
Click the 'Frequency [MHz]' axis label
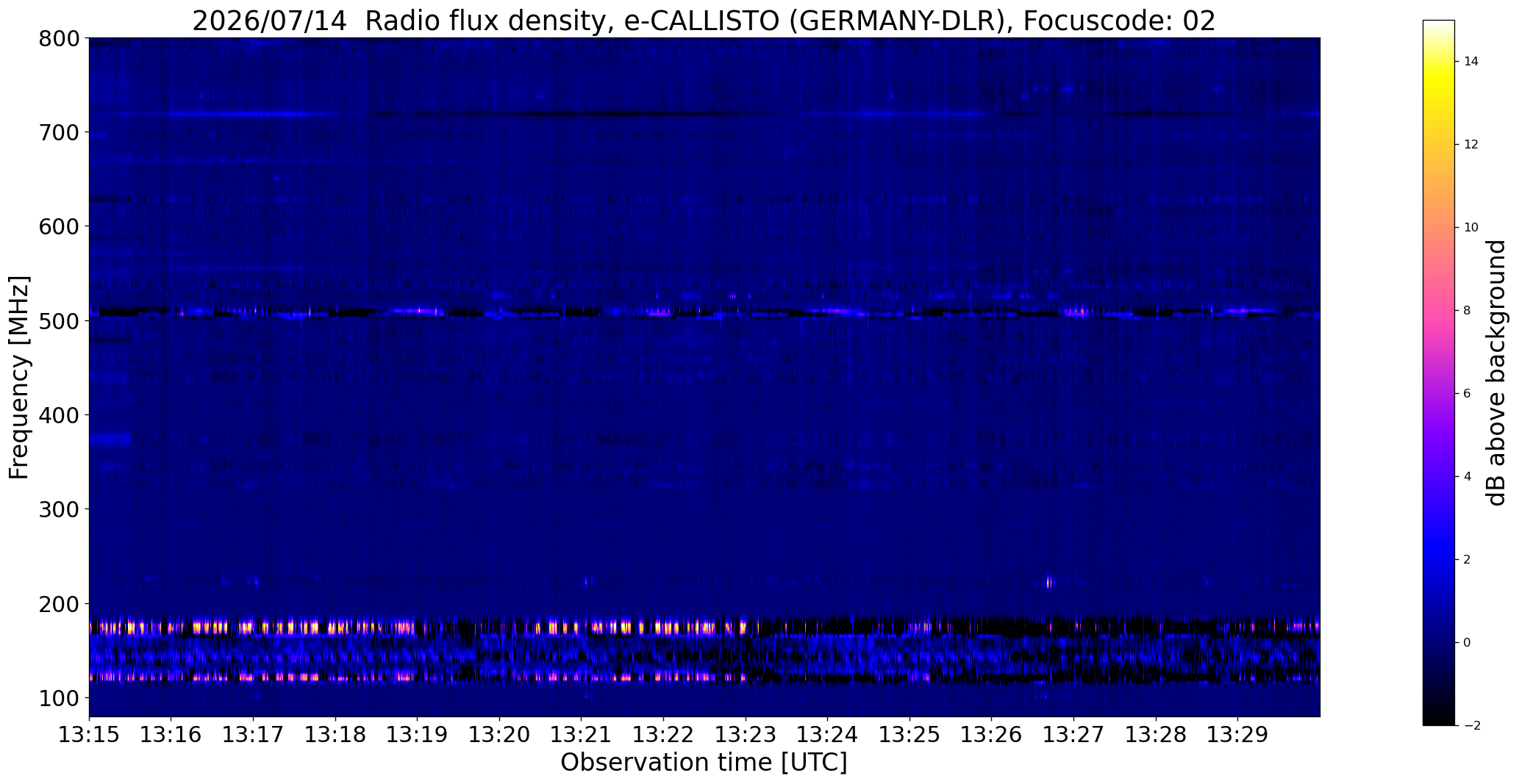tap(19, 377)
